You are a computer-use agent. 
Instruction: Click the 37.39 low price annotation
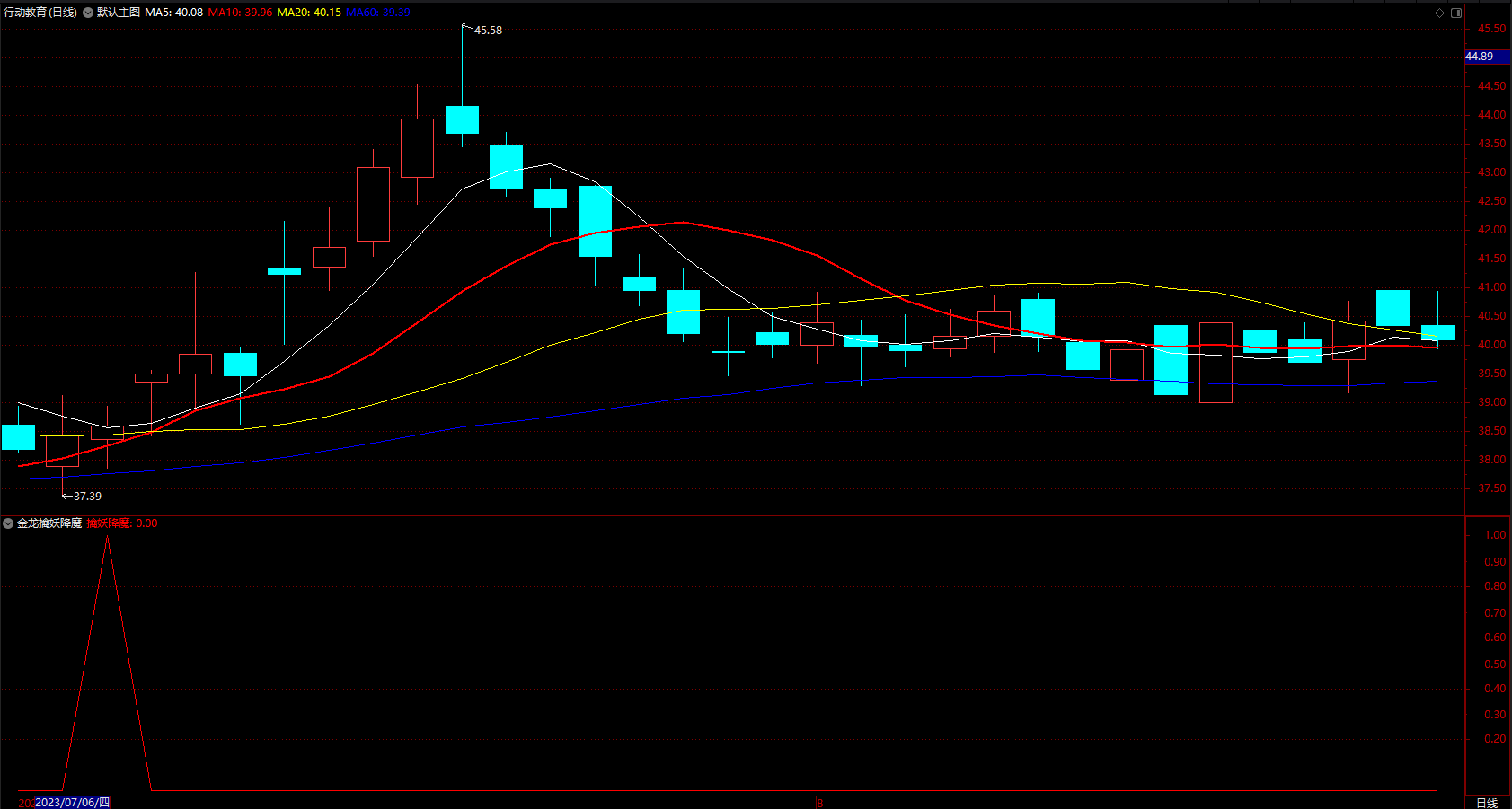(87, 497)
